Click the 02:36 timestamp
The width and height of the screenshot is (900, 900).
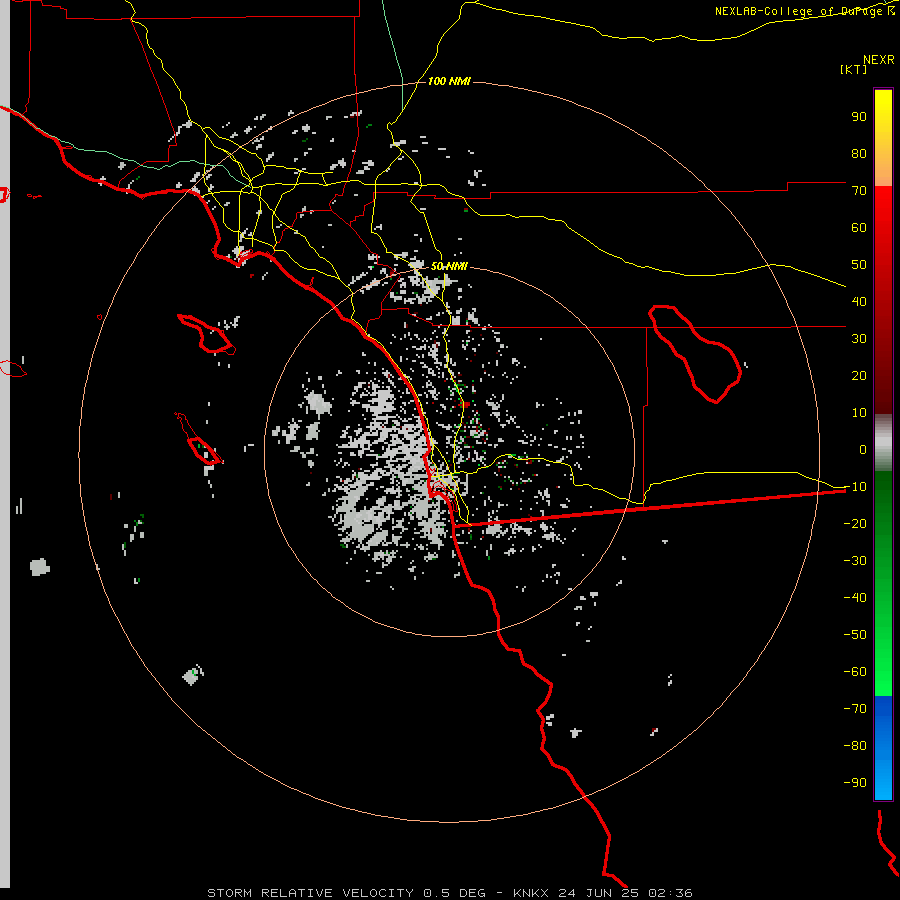(x=670, y=893)
